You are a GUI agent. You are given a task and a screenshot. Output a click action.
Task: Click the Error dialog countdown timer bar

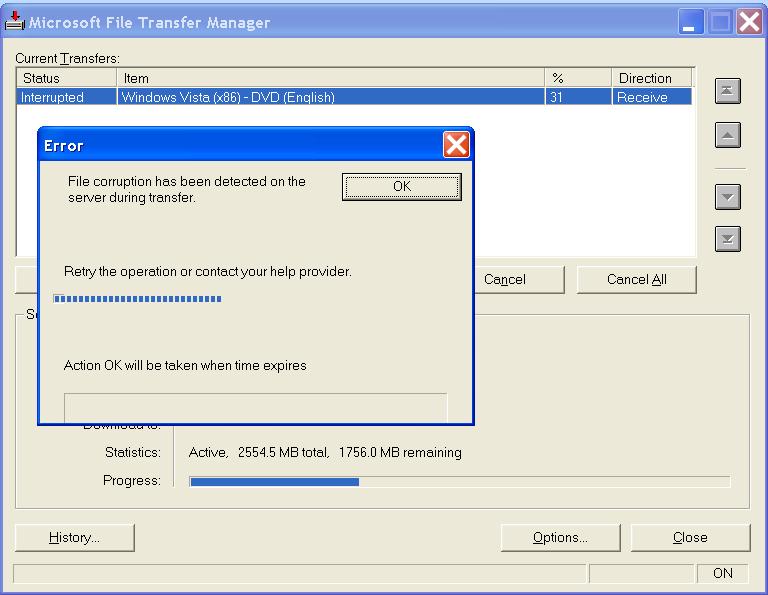[x=138, y=299]
